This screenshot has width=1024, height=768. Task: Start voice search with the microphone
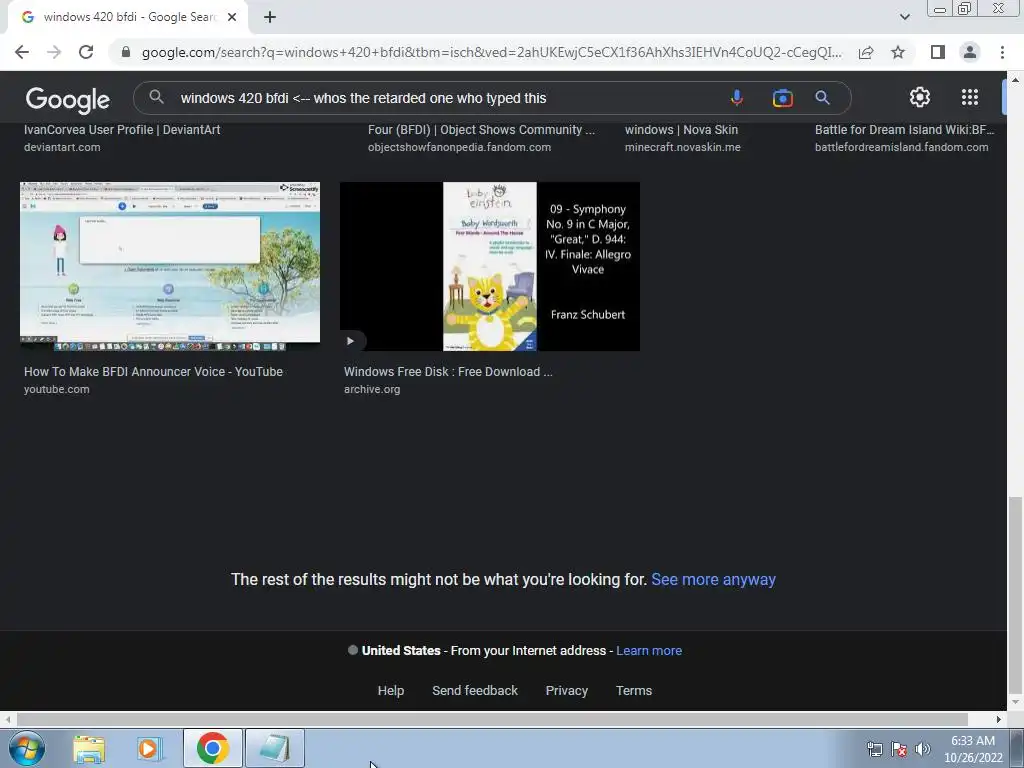click(x=737, y=98)
